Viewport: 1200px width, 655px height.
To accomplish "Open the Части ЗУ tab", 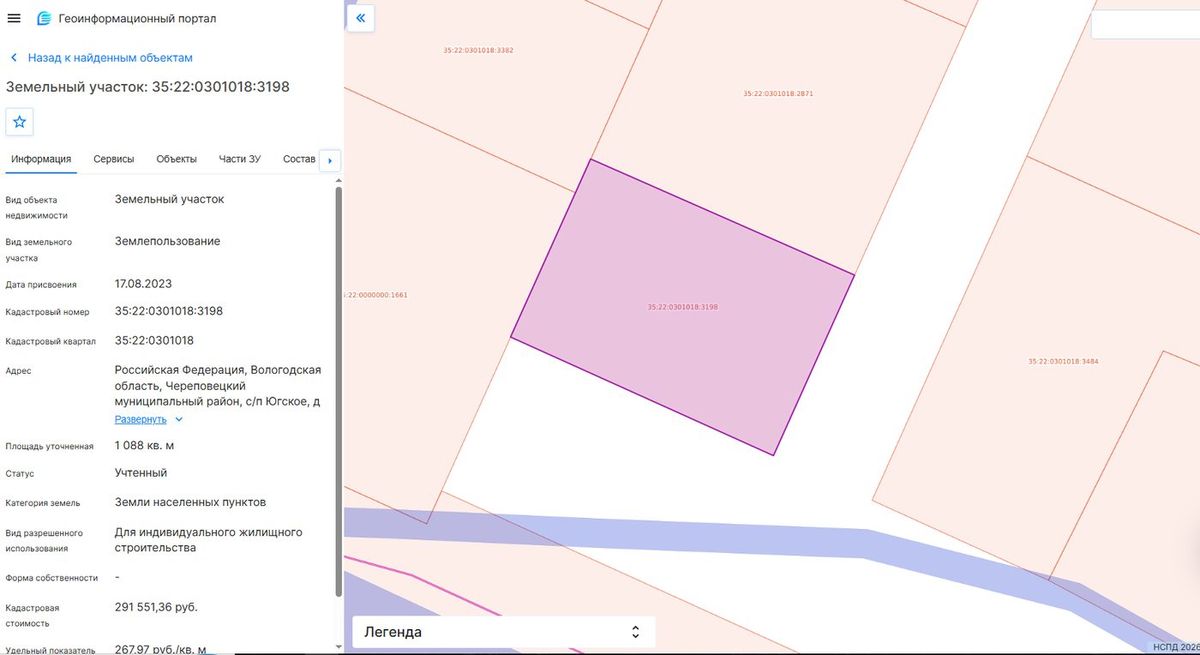I will 240,159.
